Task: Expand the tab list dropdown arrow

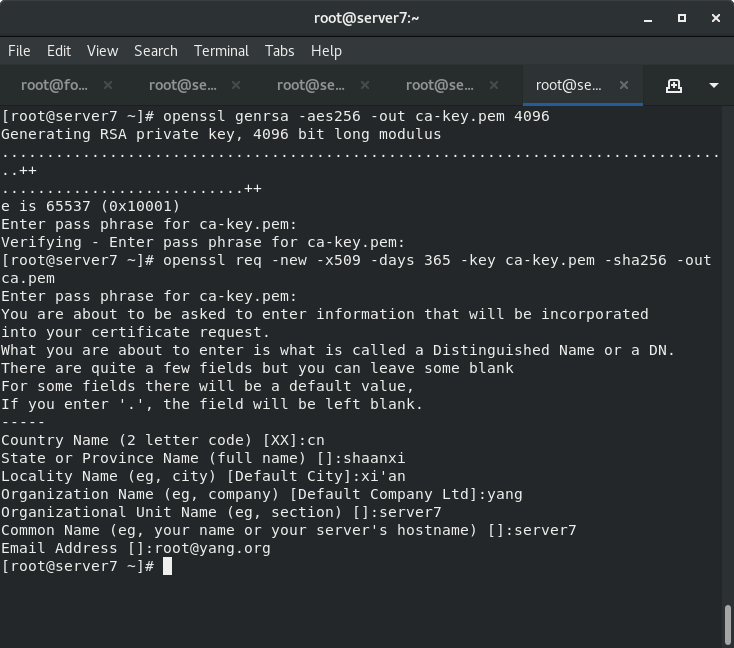Action: pos(714,85)
